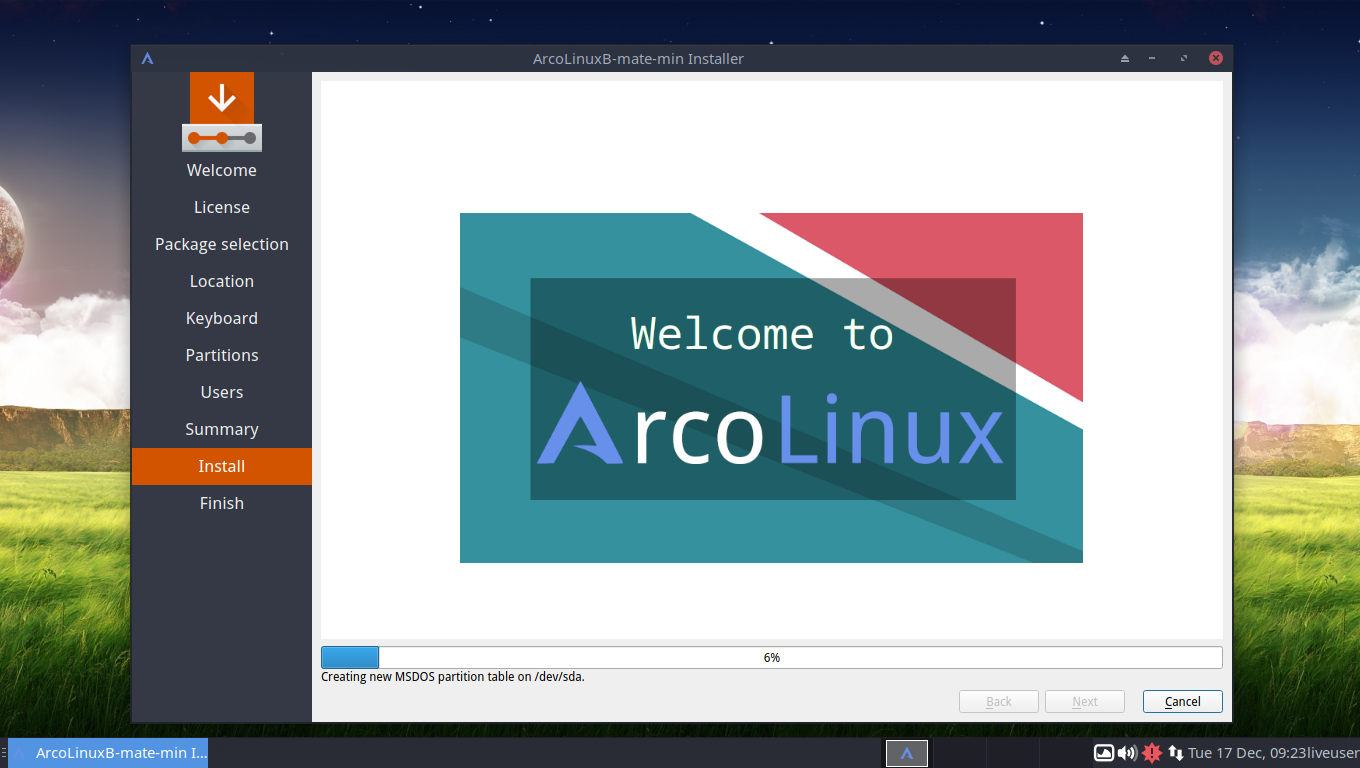Click the Next button
The height and width of the screenshot is (768, 1360).
[1085, 702]
